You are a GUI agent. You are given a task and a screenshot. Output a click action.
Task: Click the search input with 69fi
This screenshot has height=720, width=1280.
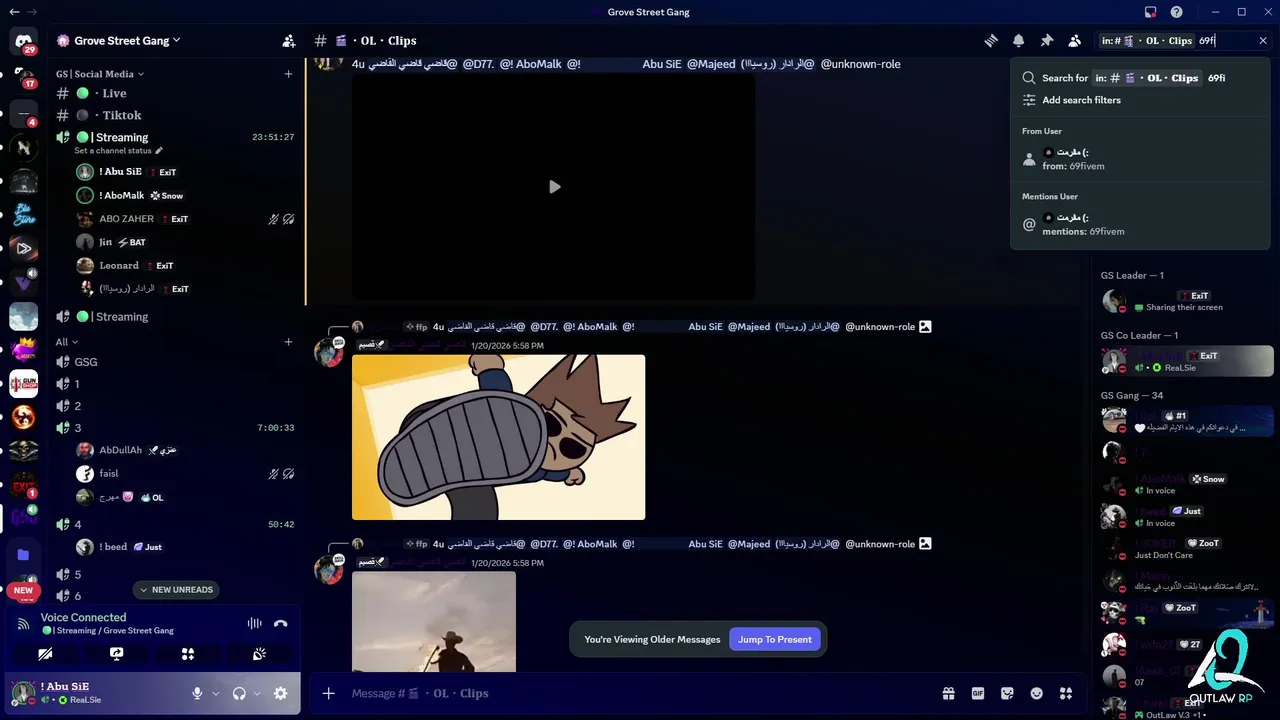(x=1185, y=41)
